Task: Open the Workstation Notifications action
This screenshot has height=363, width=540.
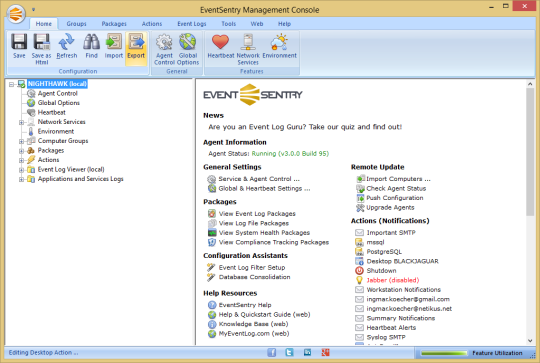Action: point(404,290)
